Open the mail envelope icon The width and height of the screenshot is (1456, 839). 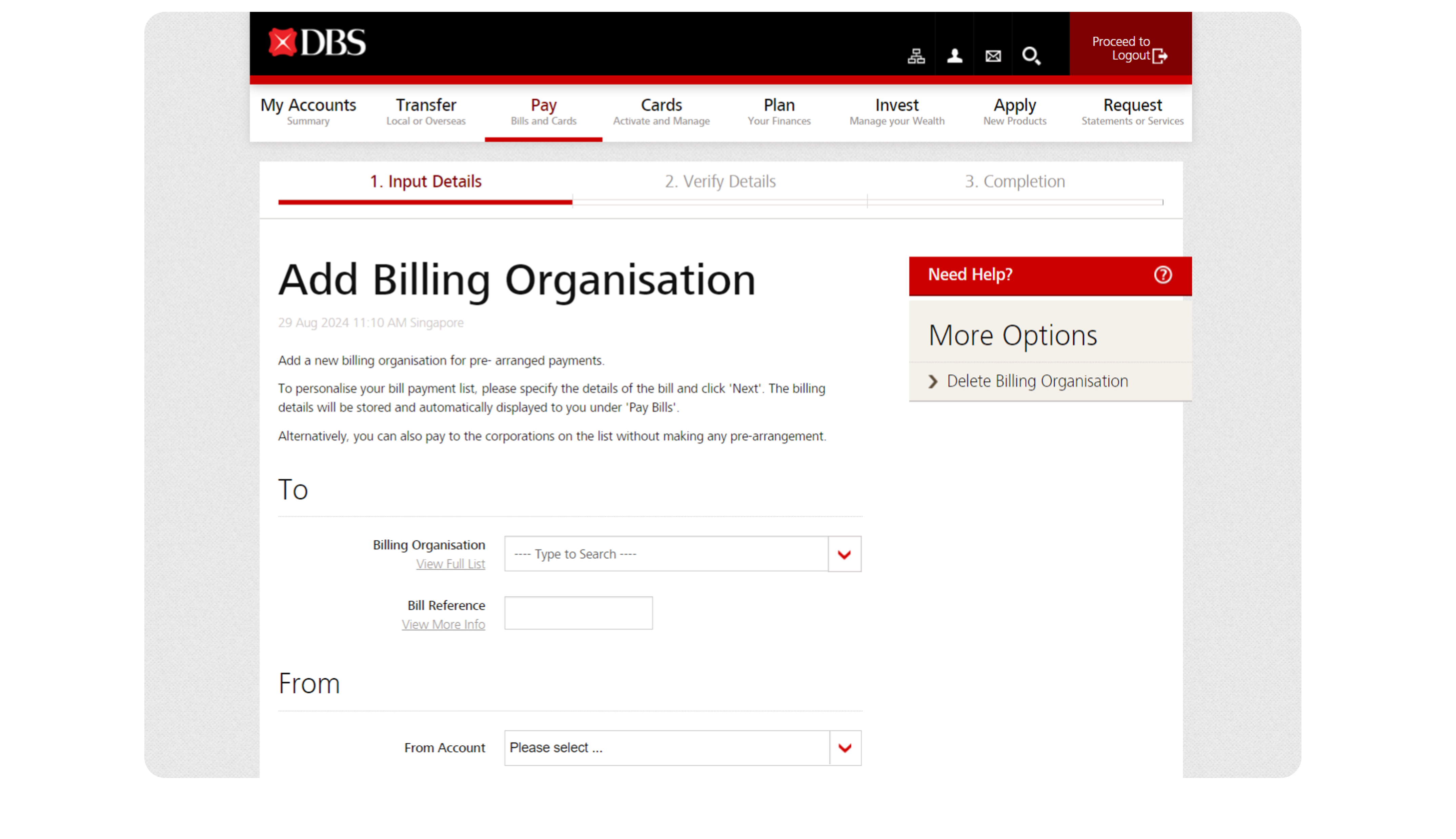coord(992,56)
